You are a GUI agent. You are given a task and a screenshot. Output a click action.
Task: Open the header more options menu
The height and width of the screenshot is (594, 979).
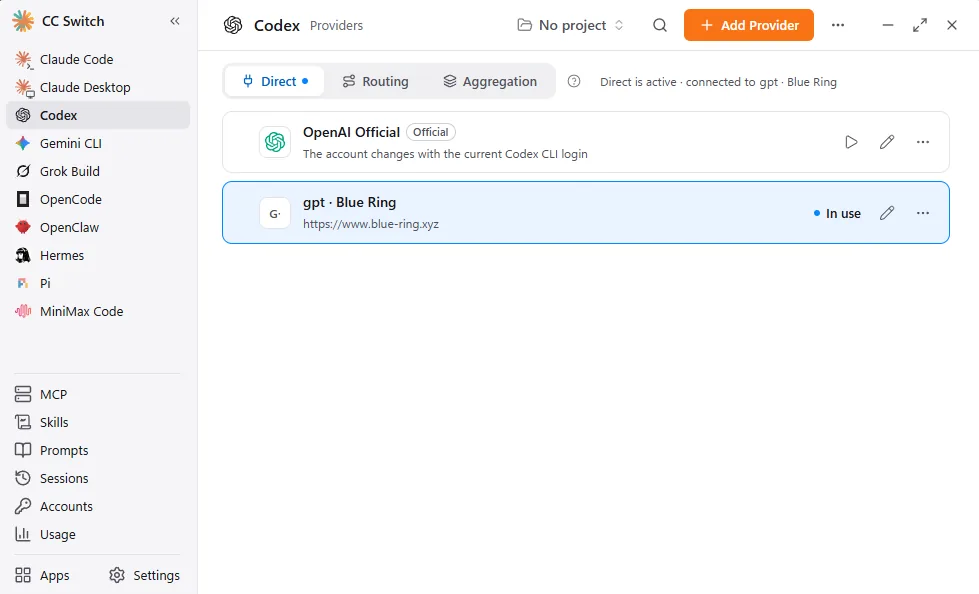tap(838, 25)
